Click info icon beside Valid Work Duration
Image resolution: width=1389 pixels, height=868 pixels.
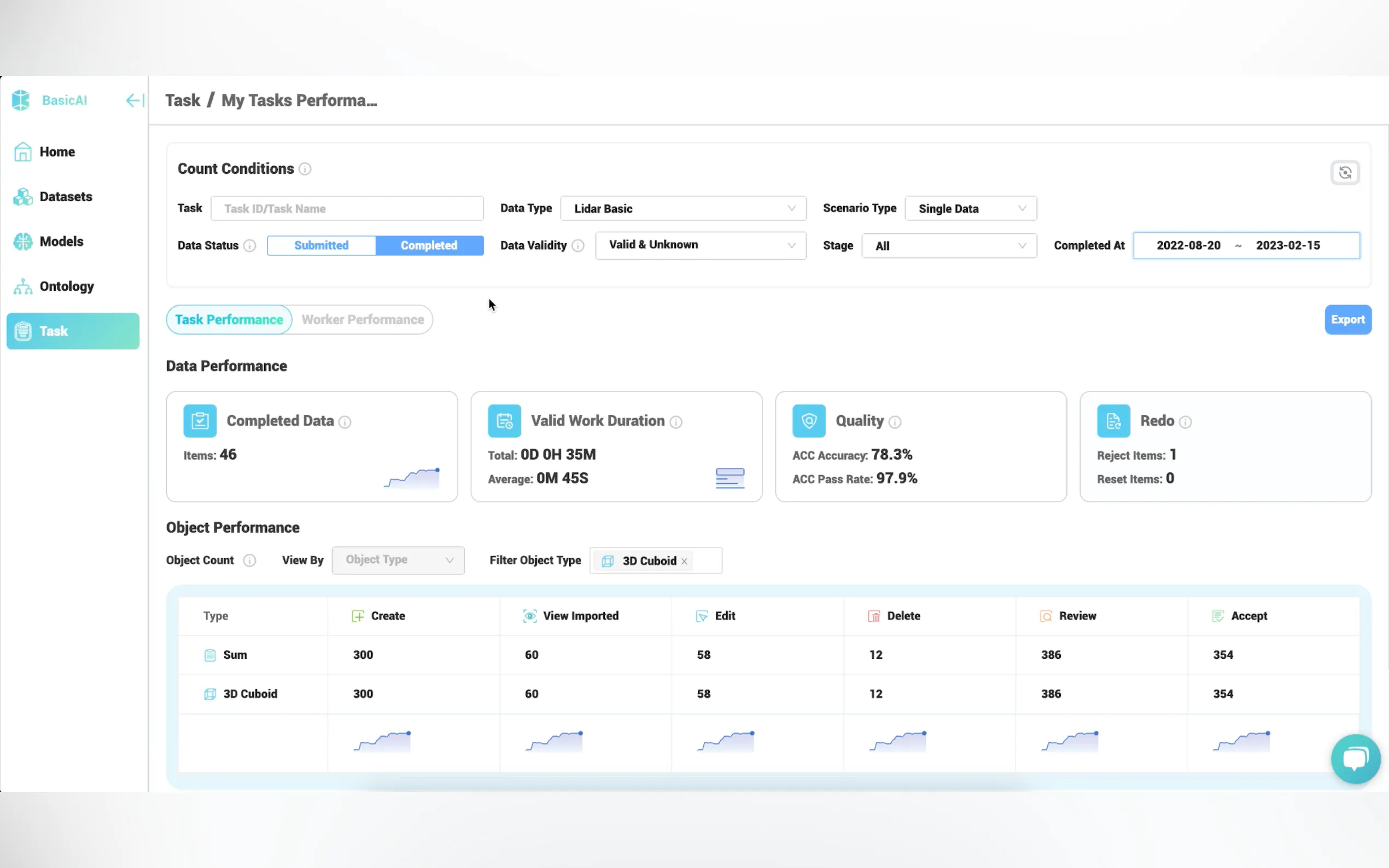coord(676,423)
